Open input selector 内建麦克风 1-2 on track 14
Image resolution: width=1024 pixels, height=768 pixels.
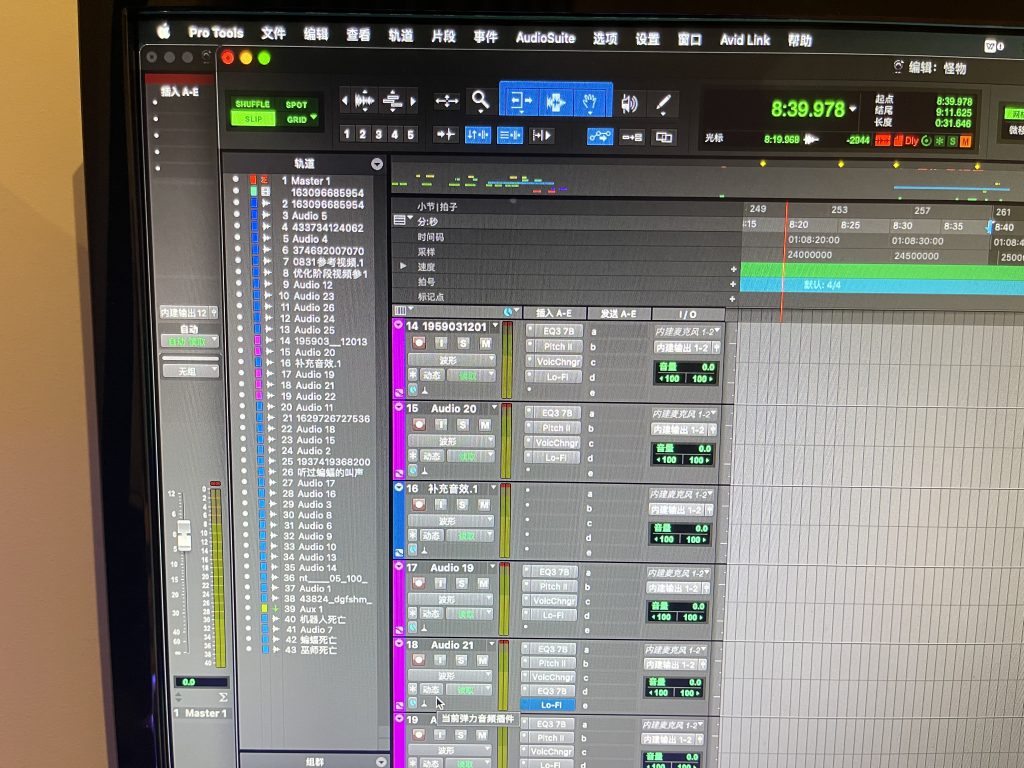[687, 332]
